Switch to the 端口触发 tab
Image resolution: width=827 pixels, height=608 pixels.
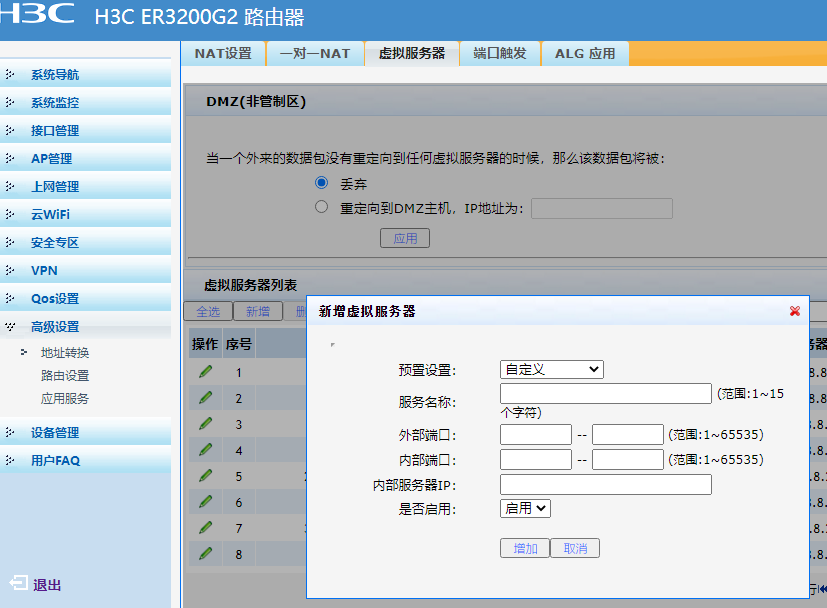500,54
